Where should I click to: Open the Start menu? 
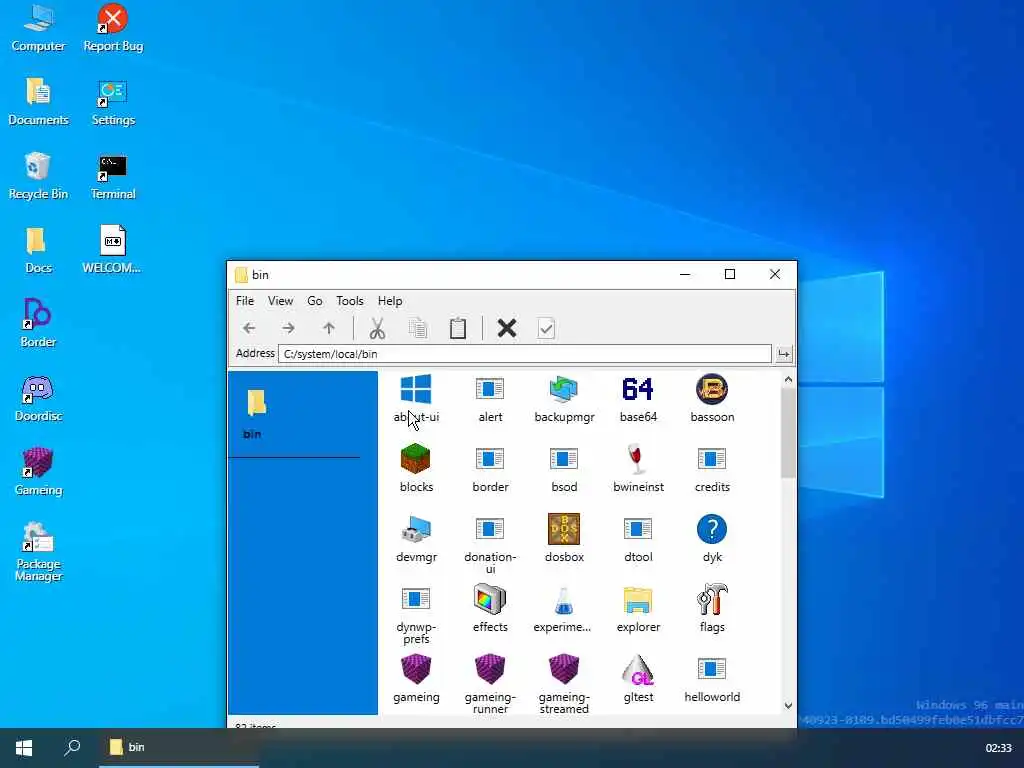click(x=24, y=748)
